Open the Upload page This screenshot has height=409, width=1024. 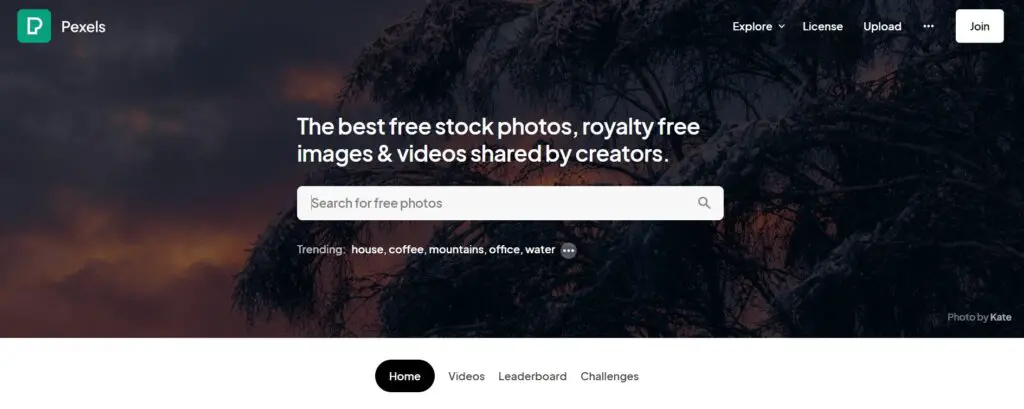click(882, 27)
